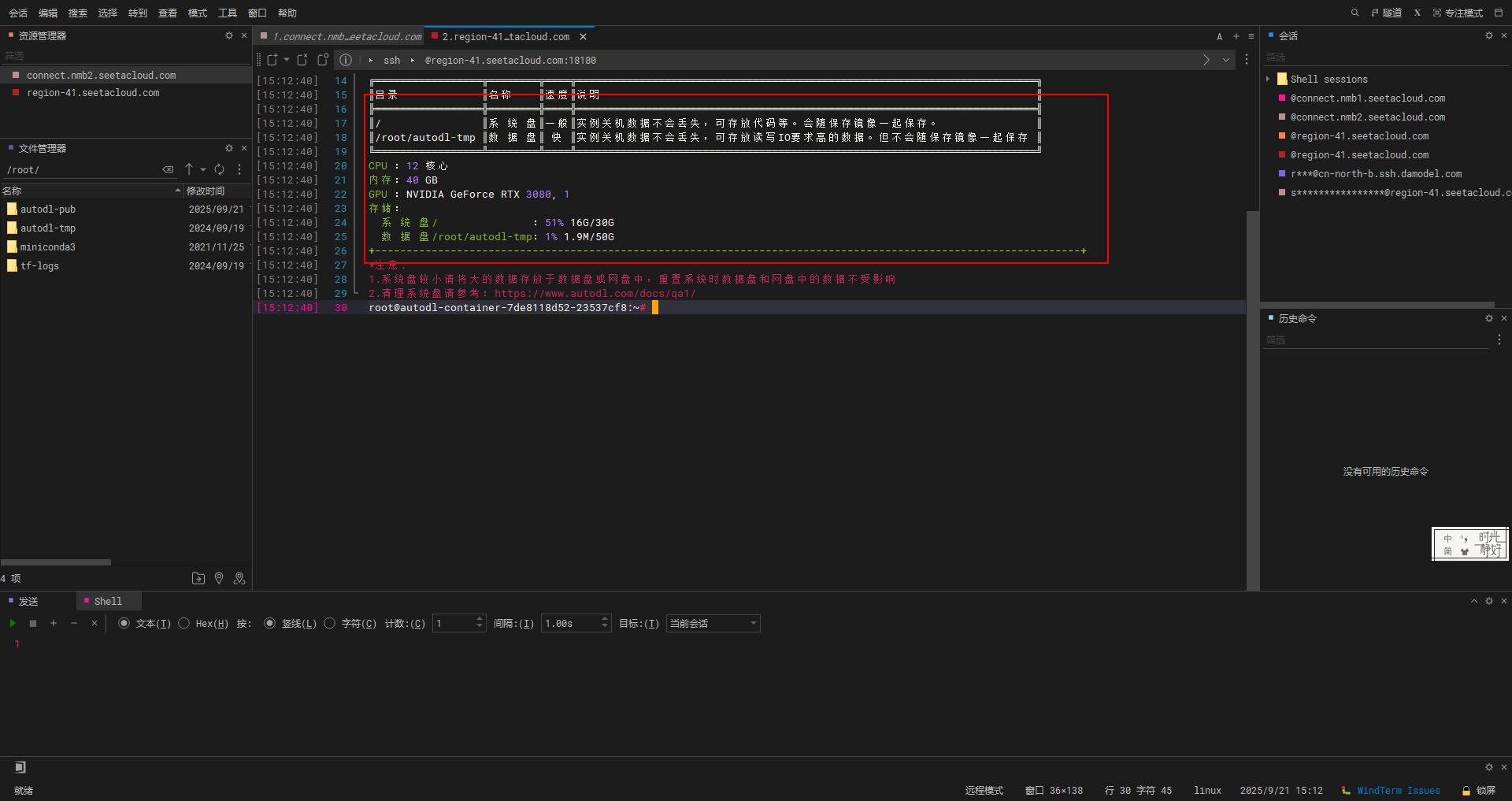
Task: Click the run command arrow in address bar
Action: [x=1206, y=60]
